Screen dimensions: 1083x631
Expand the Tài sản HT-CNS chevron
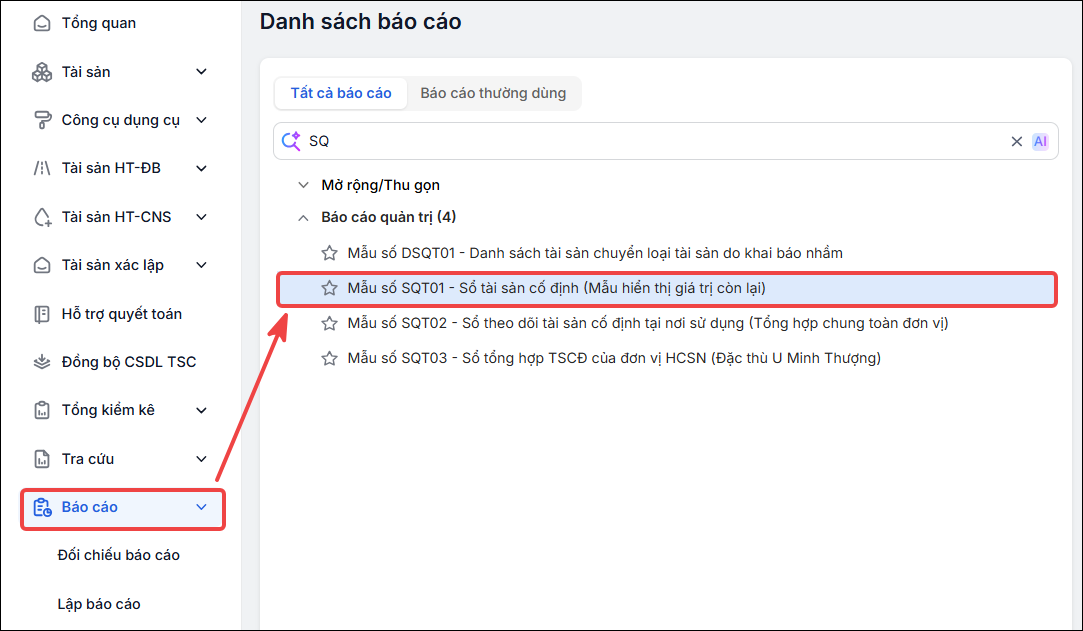pyautogui.click(x=201, y=217)
